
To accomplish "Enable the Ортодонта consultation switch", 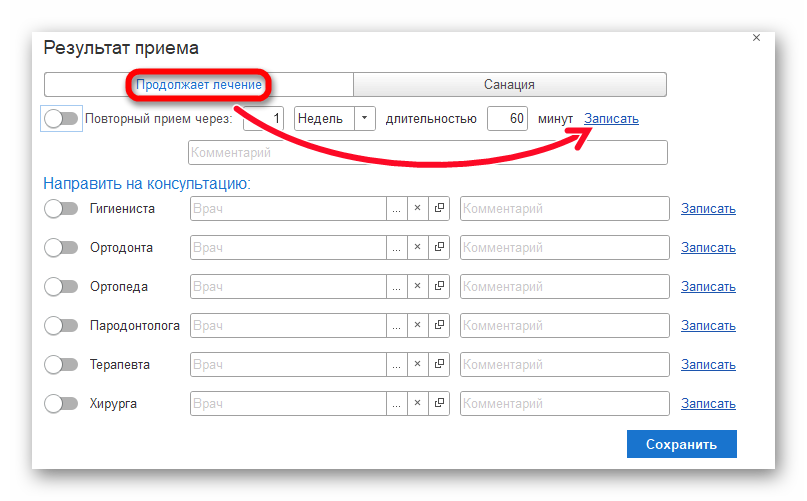I will pyautogui.click(x=61, y=248).
